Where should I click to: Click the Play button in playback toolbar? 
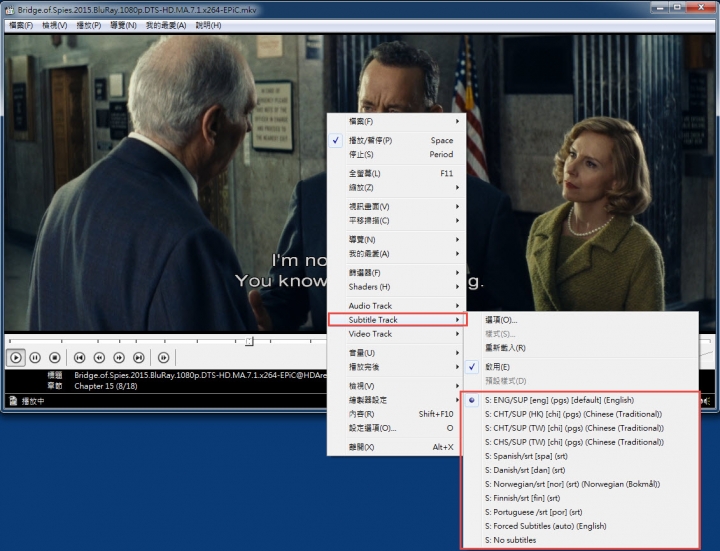(x=16, y=357)
